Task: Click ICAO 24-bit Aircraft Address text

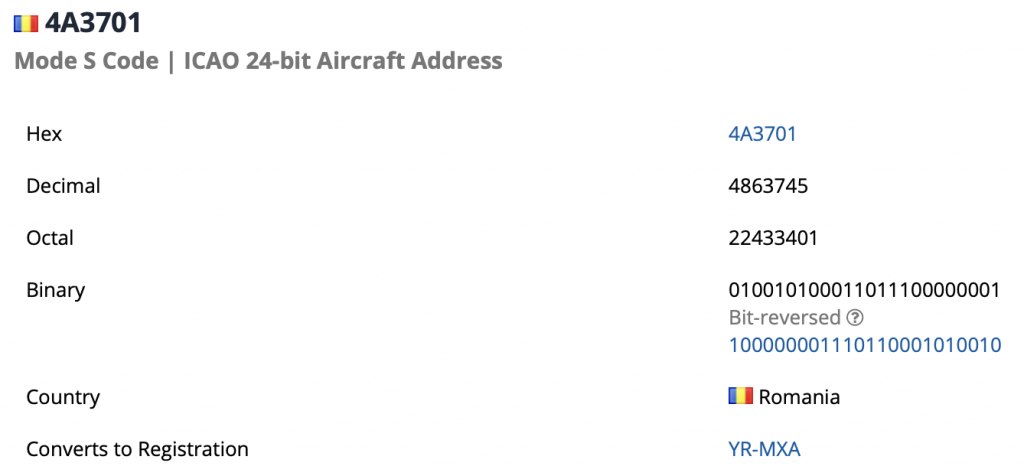Action: coord(343,61)
